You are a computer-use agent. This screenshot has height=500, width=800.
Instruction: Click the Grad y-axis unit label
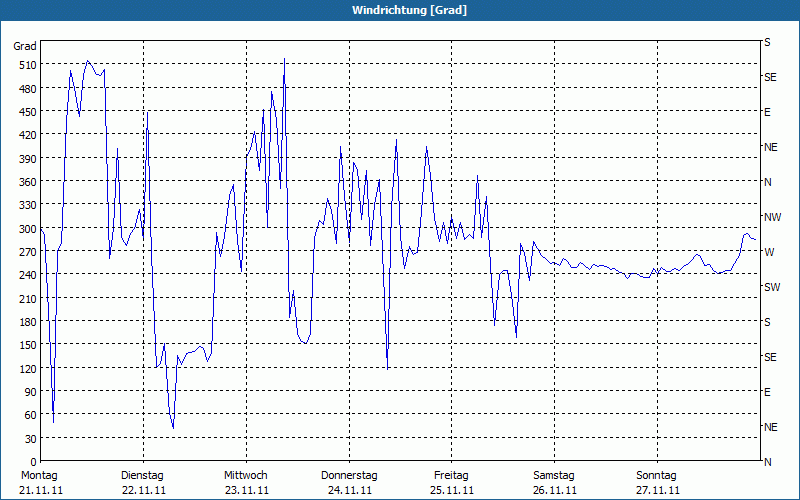click(x=25, y=46)
